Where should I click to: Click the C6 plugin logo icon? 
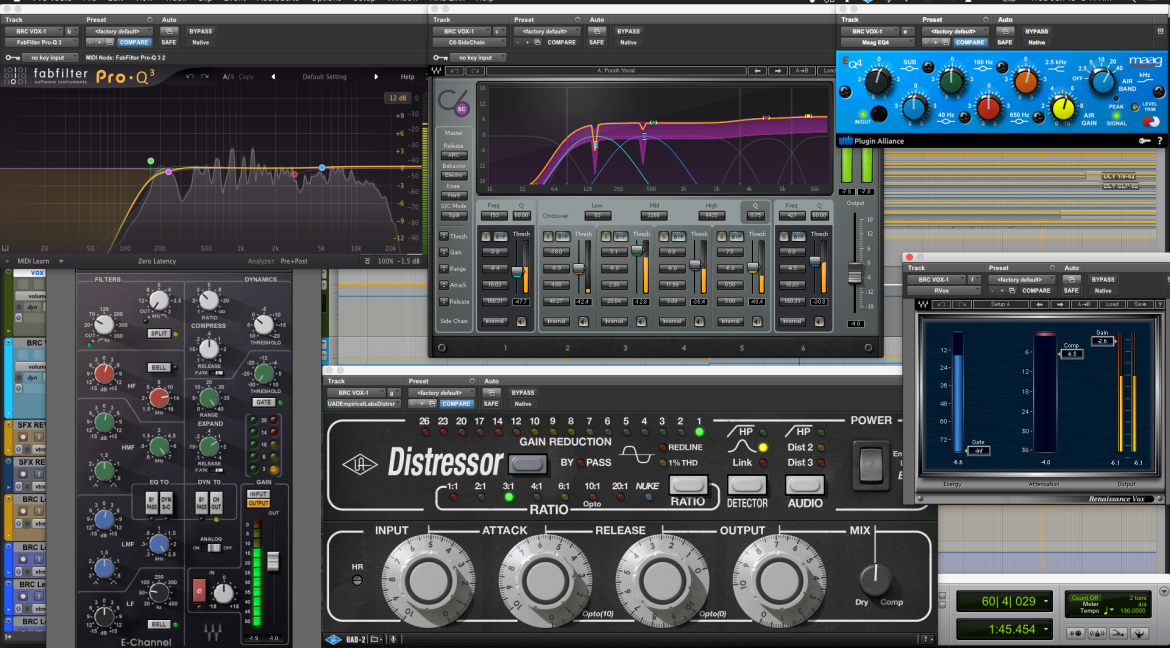[451, 102]
